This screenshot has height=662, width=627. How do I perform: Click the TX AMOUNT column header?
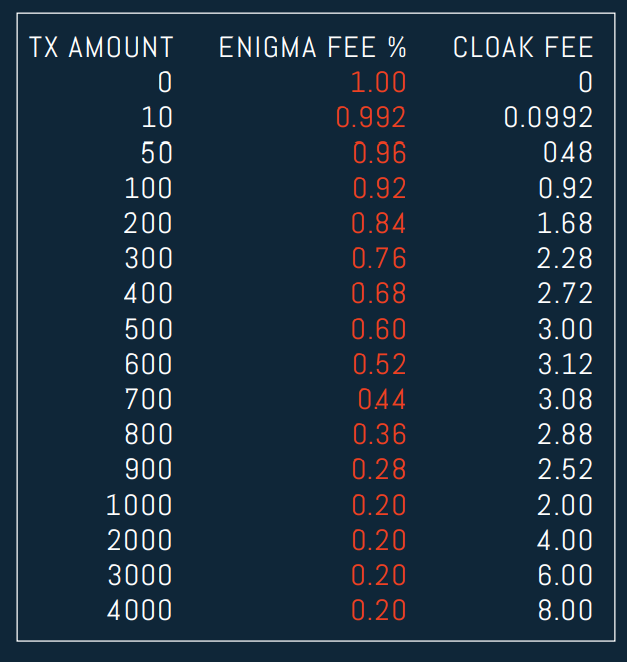point(101,47)
